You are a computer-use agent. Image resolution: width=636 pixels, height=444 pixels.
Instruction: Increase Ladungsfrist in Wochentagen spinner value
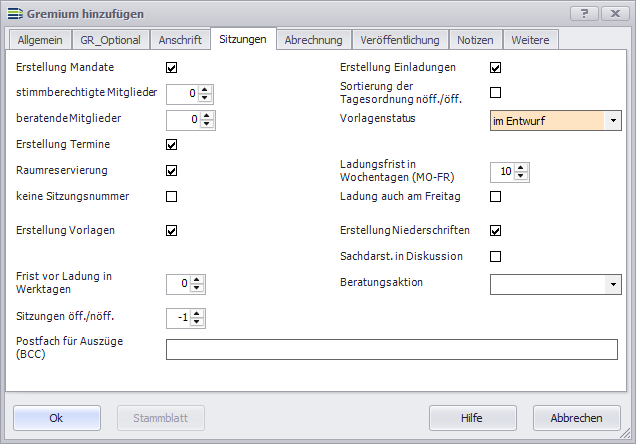coord(520,167)
